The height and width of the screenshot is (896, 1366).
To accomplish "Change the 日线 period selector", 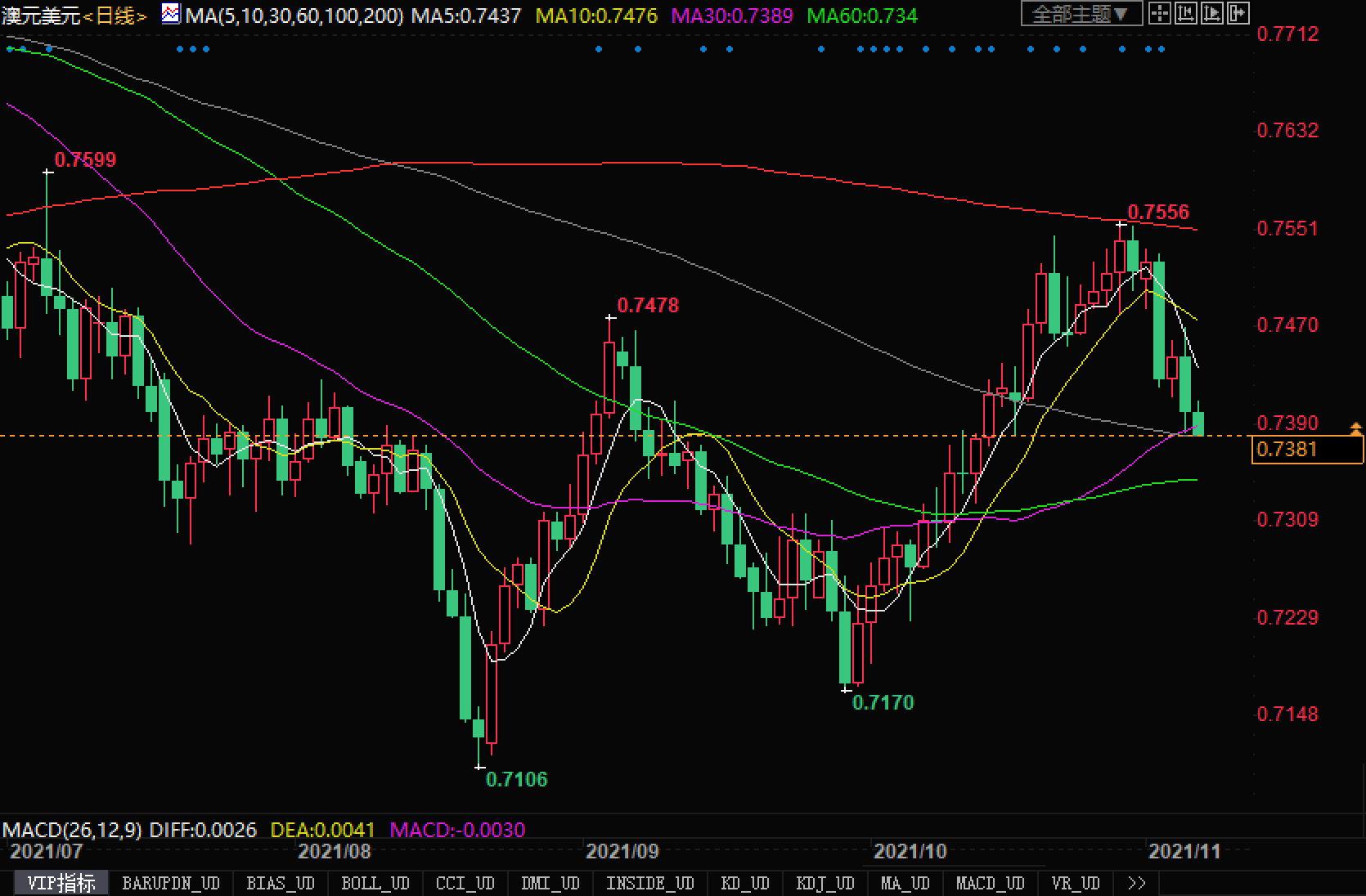I will [115, 15].
